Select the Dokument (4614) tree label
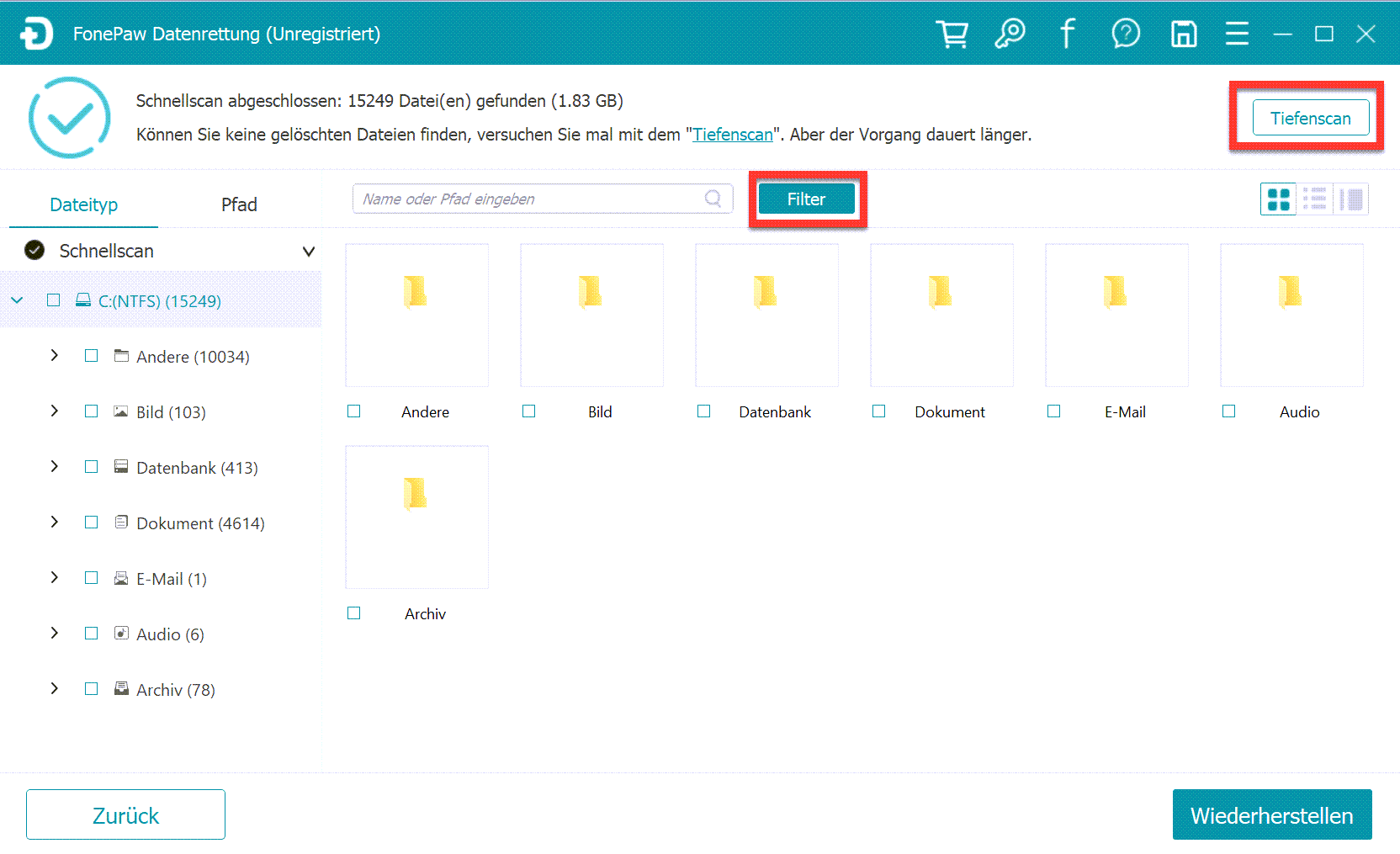The width and height of the screenshot is (1400, 854). [200, 523]
